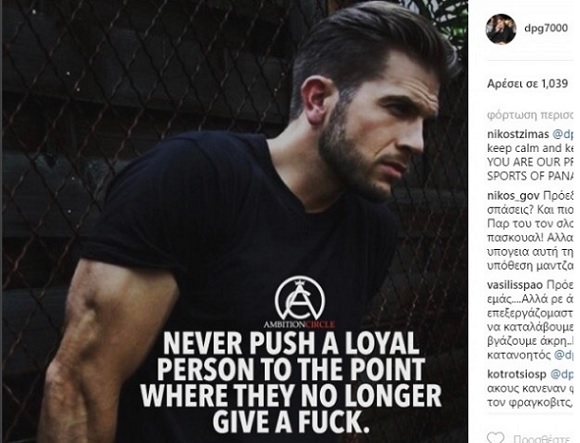580x443 pixels.
Task: Open nikos_gov commenter profile
Action: point(513,196)
